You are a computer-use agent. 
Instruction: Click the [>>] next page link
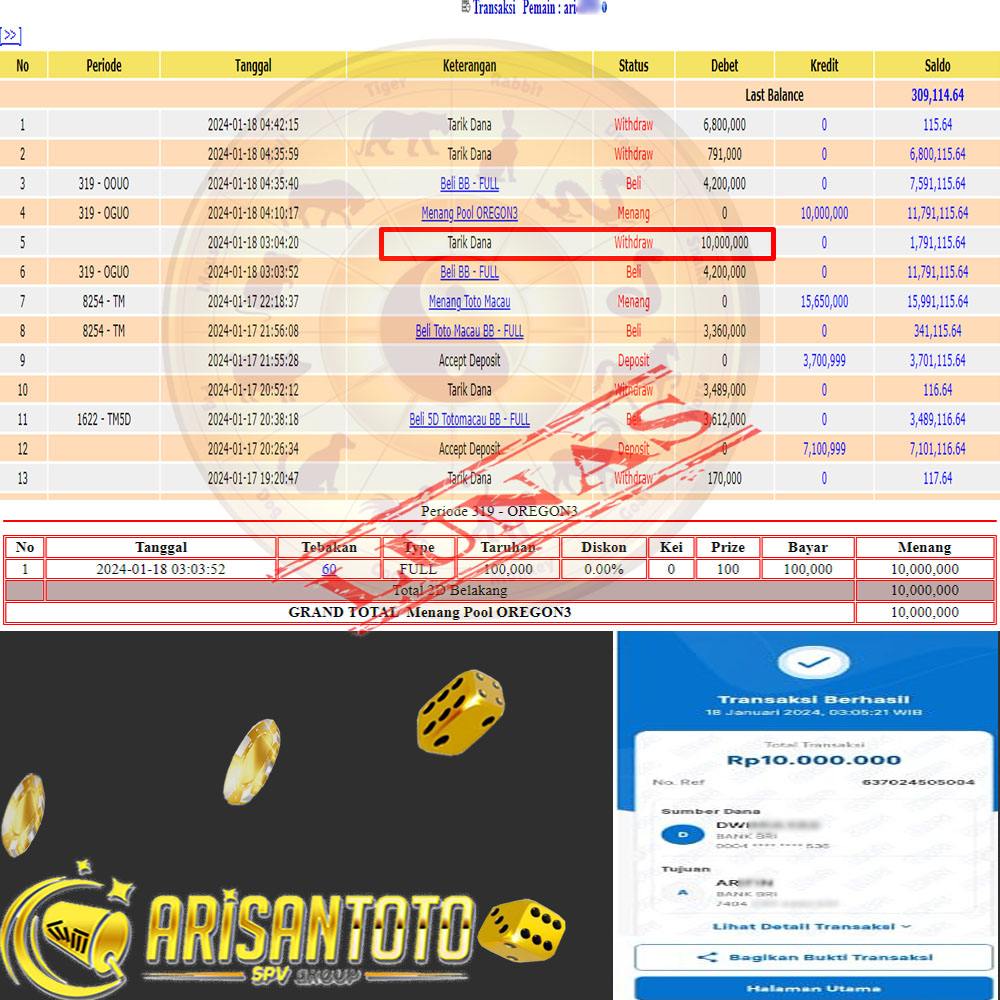click(x=10, y=36)
